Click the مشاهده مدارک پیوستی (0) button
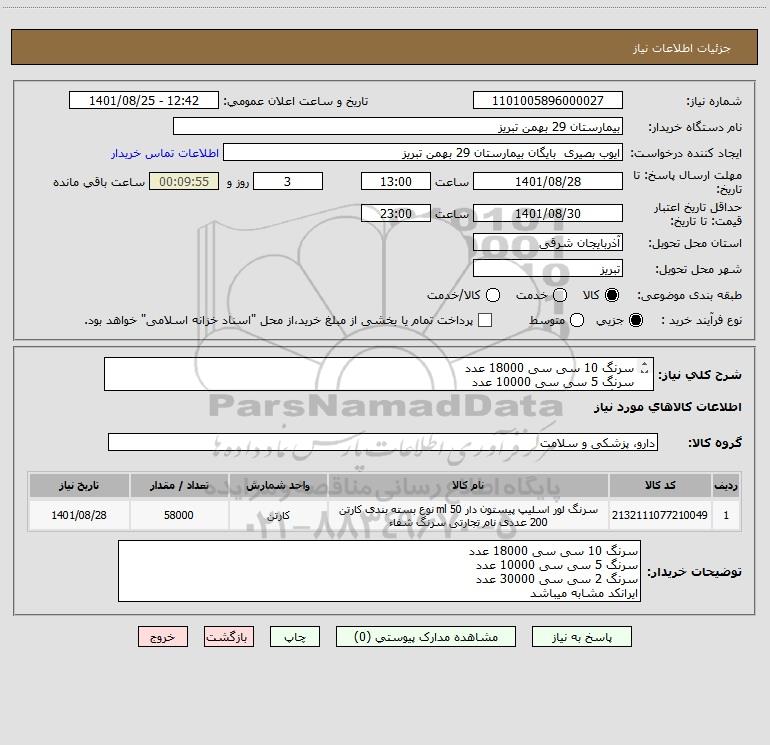Screen dimensions: 770x745 pos(426,637)
